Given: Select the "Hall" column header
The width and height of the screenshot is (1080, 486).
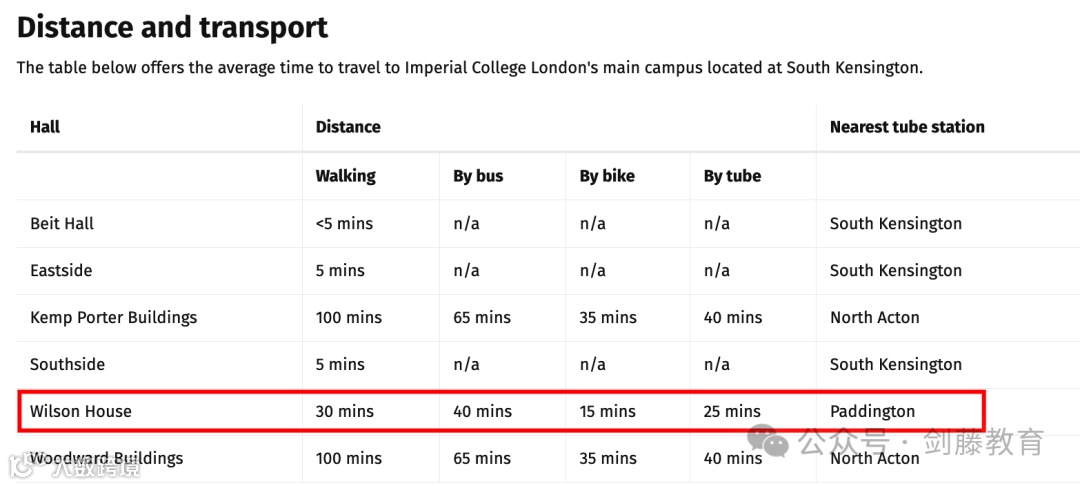Looking at the screenshot, I should click(45, 127).
